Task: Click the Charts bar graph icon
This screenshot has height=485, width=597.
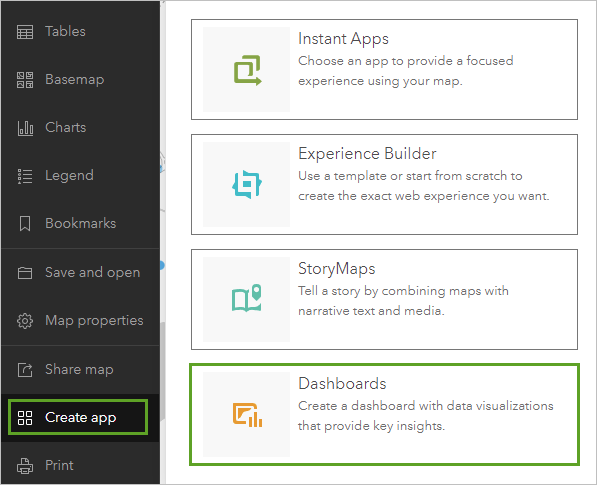Action: (x=25, y=128)
